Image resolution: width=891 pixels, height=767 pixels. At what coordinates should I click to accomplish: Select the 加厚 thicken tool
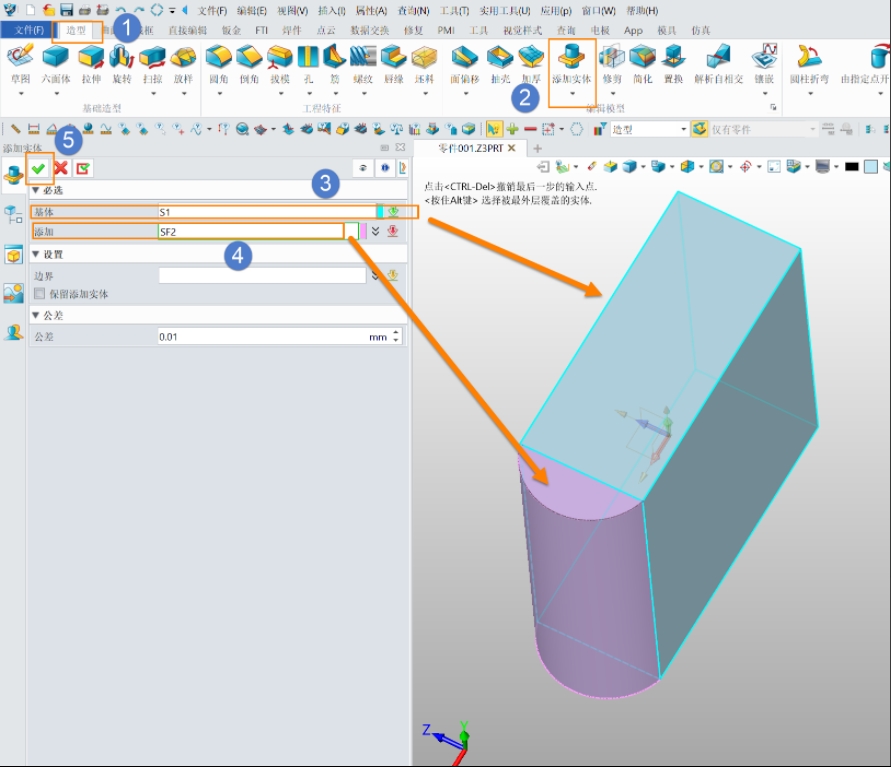[531, 64]
